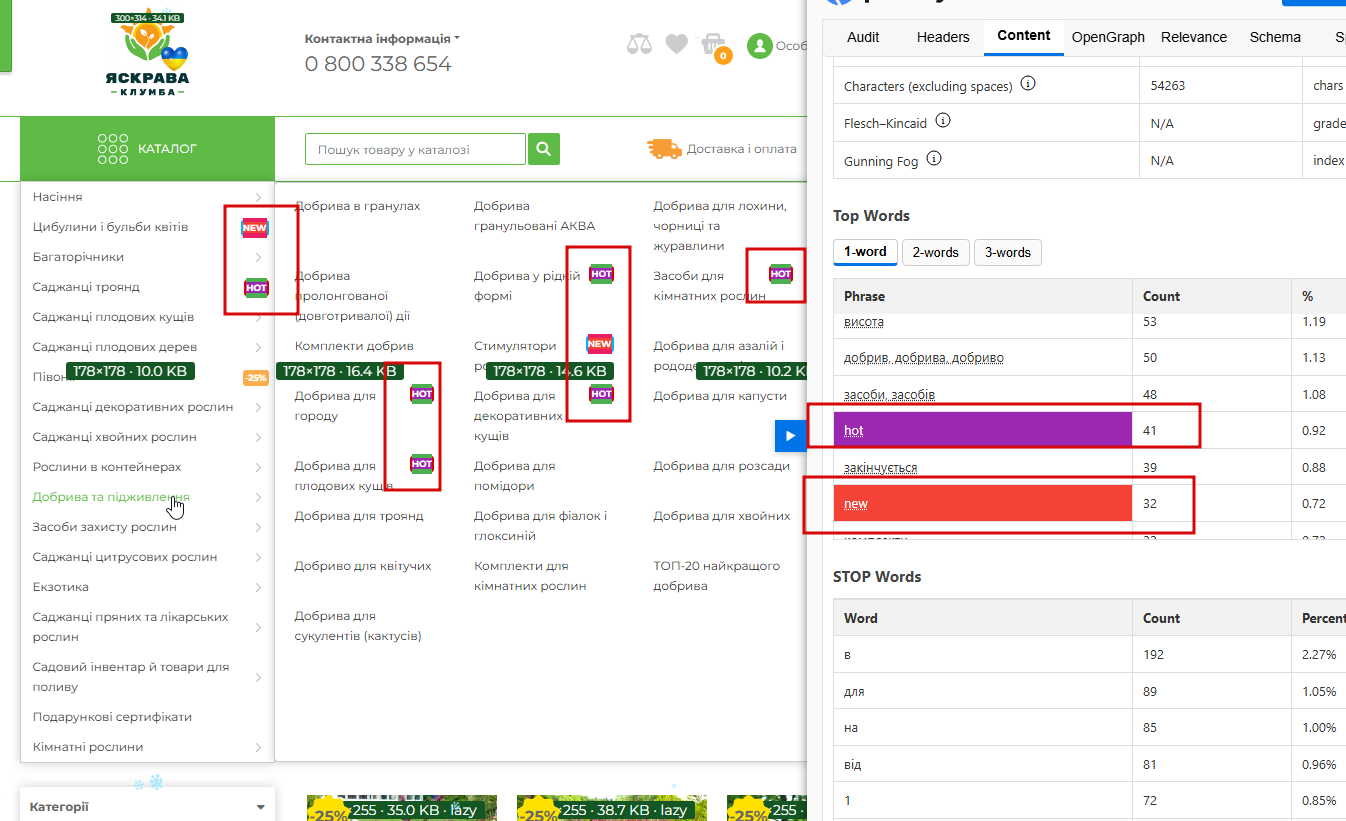1346x821 pixels.
Task: Click NEW badge beside Цибулини і бульби квітів
Action: pos(255,227)
